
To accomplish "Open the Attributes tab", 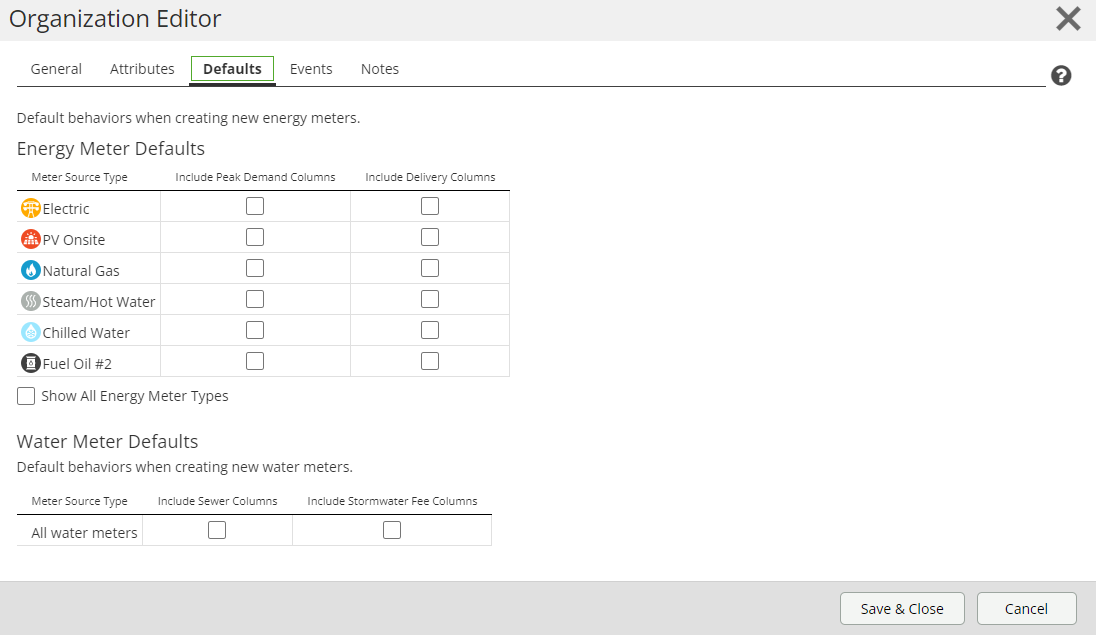I will [x=142, y=69].
